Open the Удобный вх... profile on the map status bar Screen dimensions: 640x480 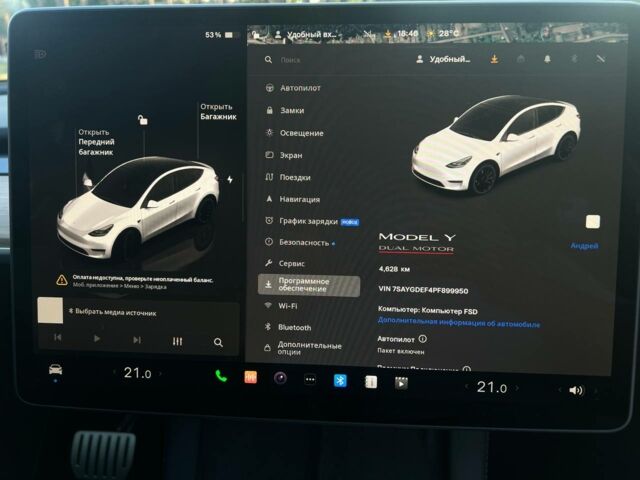306,35
